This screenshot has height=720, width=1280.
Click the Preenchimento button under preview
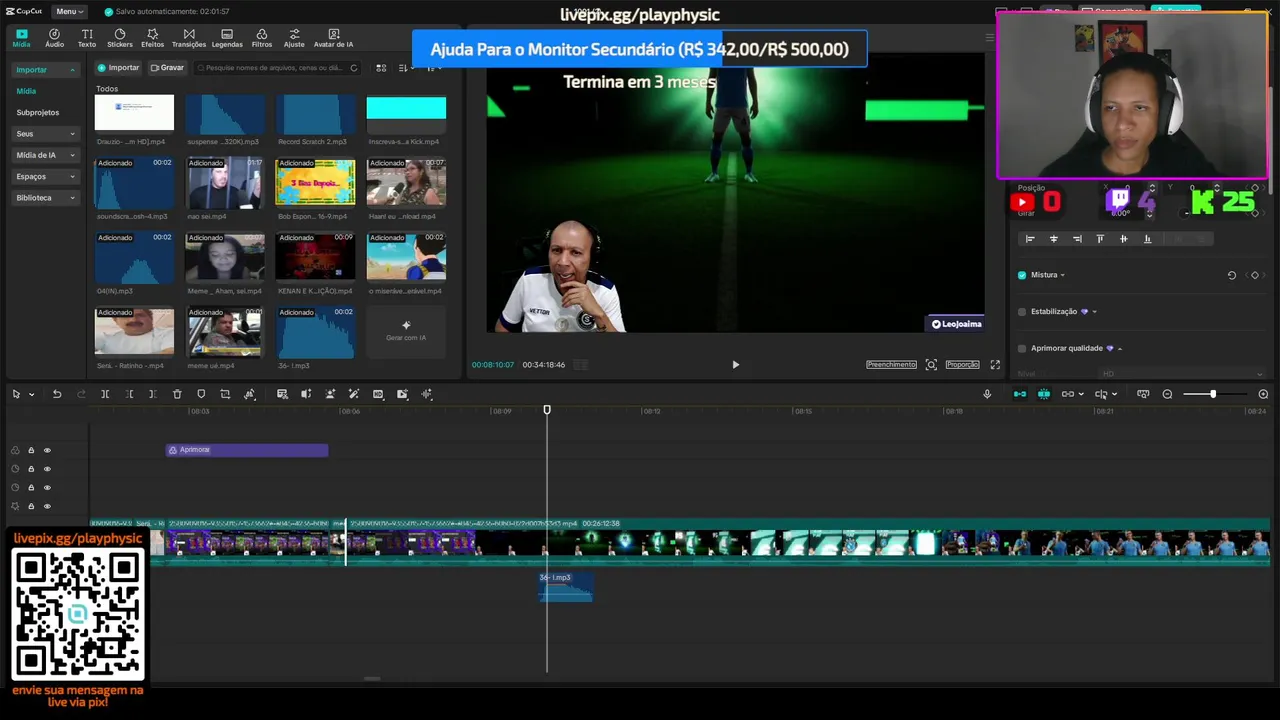pos(891,365)
